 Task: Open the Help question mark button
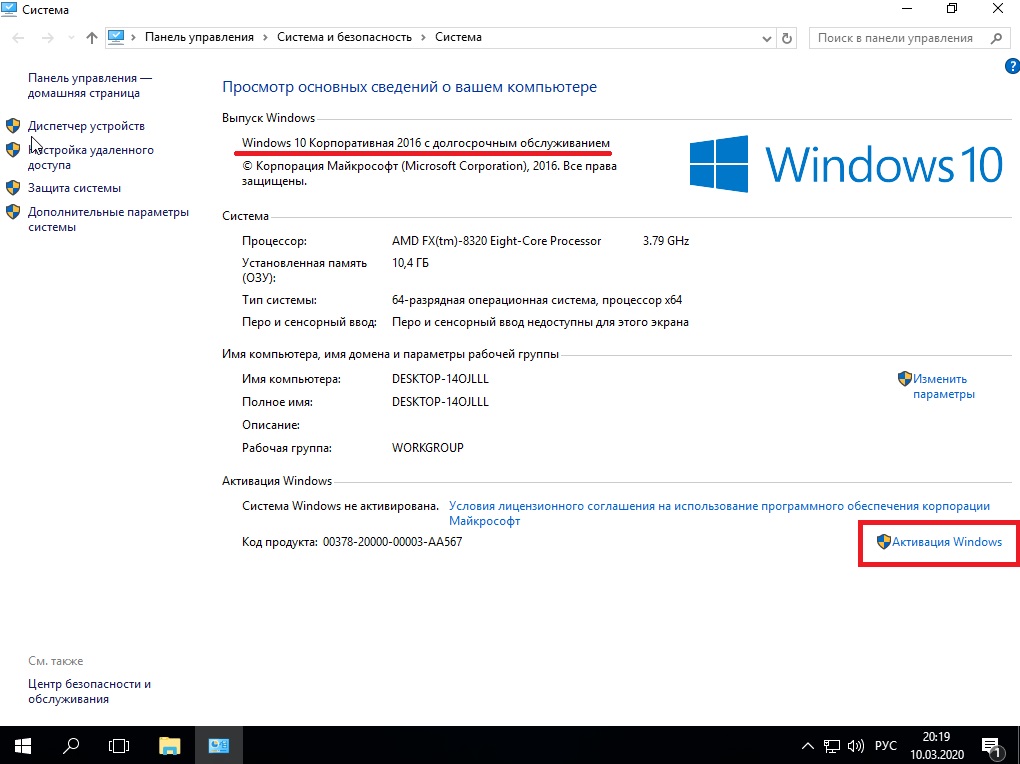pyautogui.click(x=1012, y=66)
